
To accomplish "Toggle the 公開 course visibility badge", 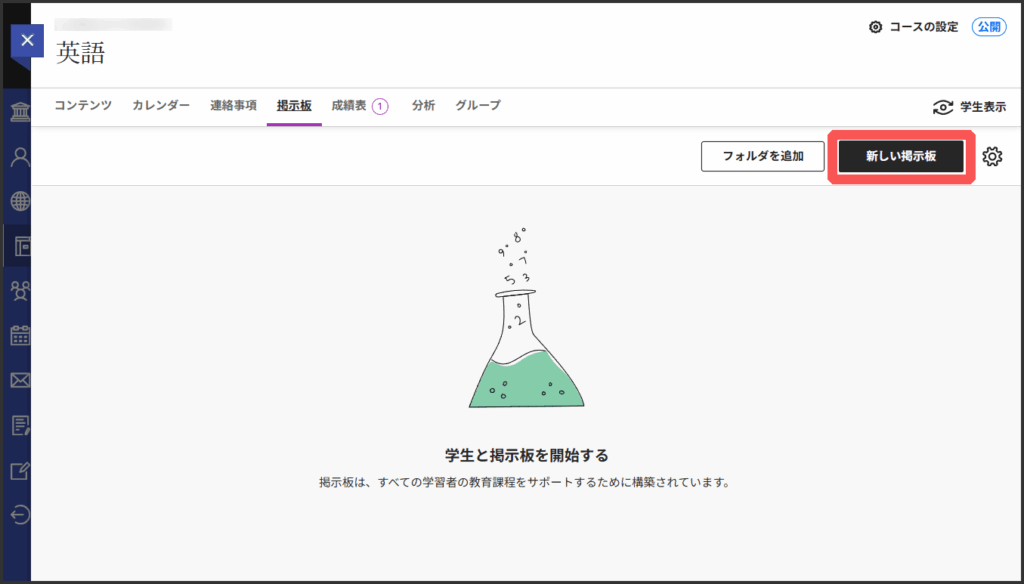I will tap(989, 27).
